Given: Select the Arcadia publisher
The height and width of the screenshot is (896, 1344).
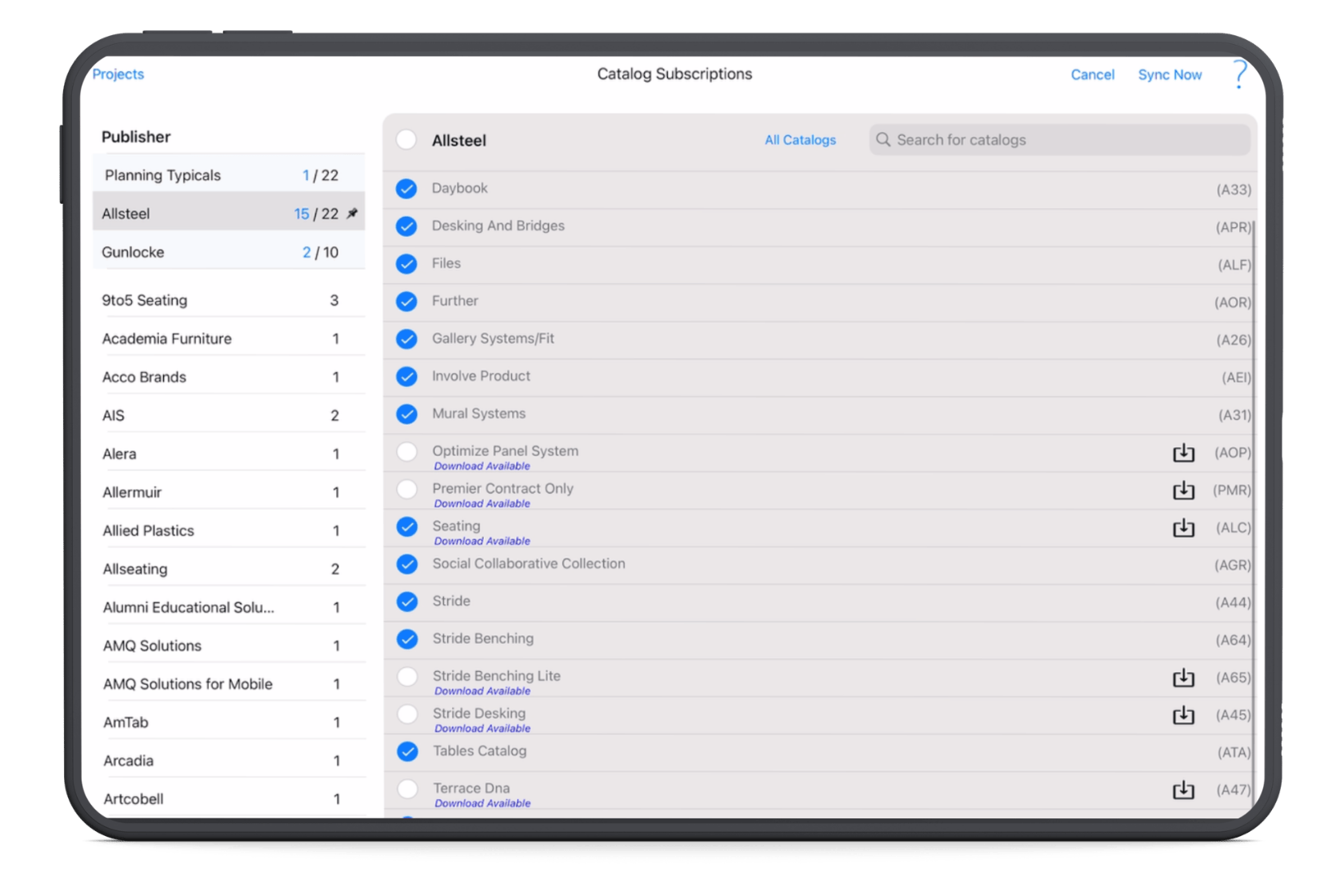Looking at the screenshot, I should coord(229,761).
